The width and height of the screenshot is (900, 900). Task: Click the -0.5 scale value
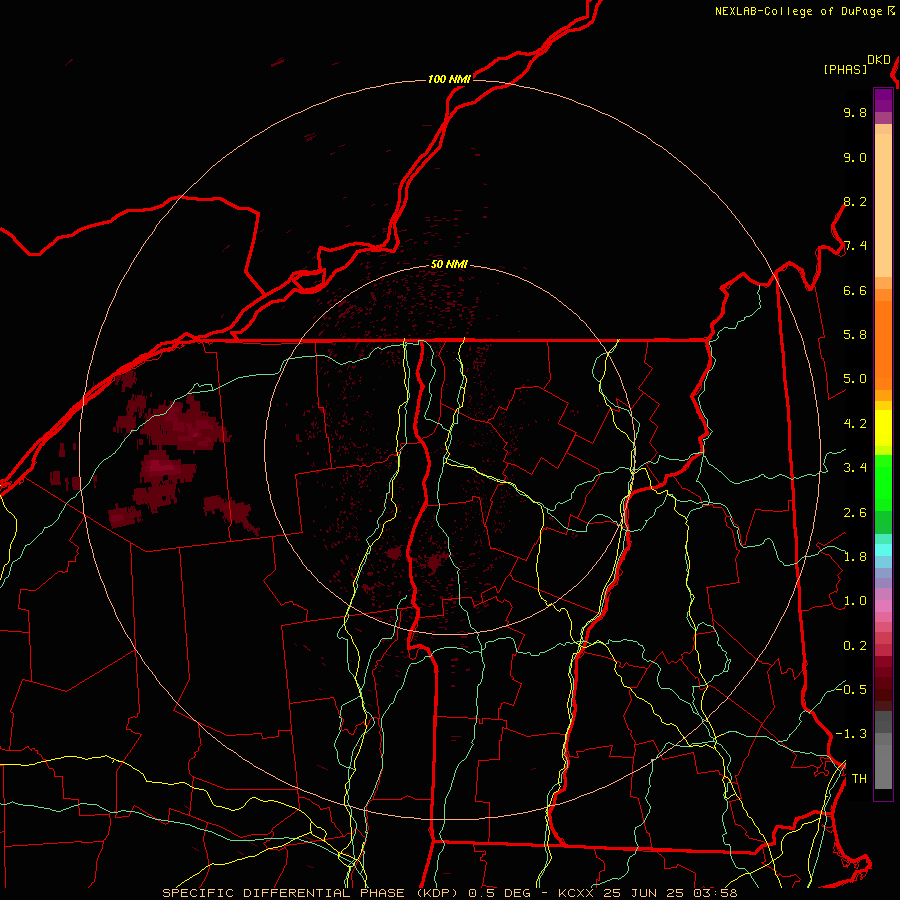pyautogui.click(x=851, y=689)
